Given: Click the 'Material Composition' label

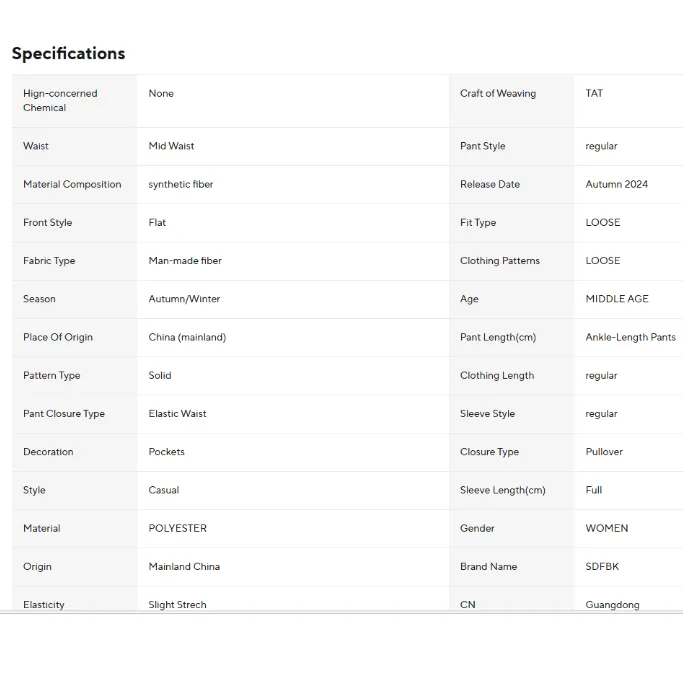Looking at the screenshot, I should (72, 184).
